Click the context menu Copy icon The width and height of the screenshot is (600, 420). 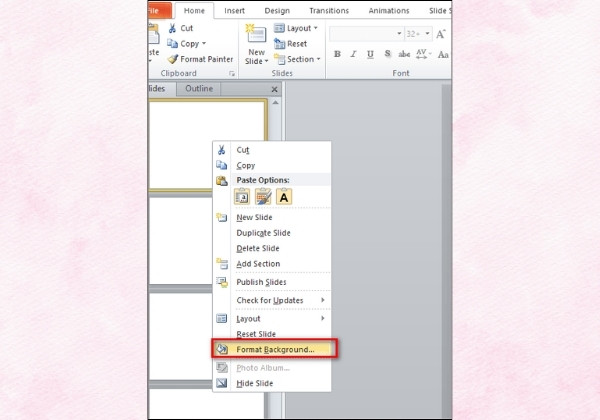click(222, 165)
